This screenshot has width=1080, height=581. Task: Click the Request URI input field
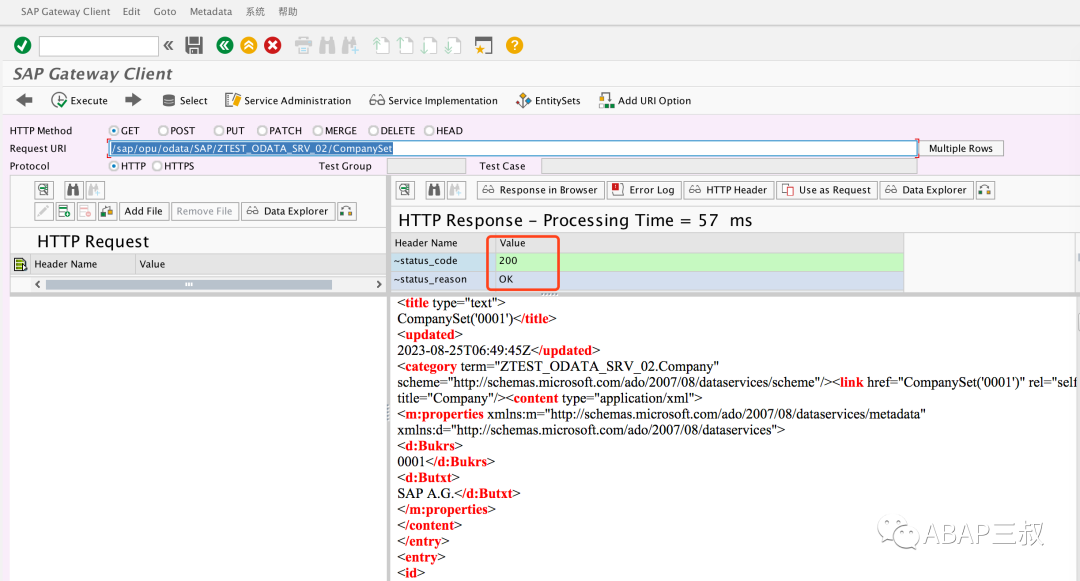[513, 148]
